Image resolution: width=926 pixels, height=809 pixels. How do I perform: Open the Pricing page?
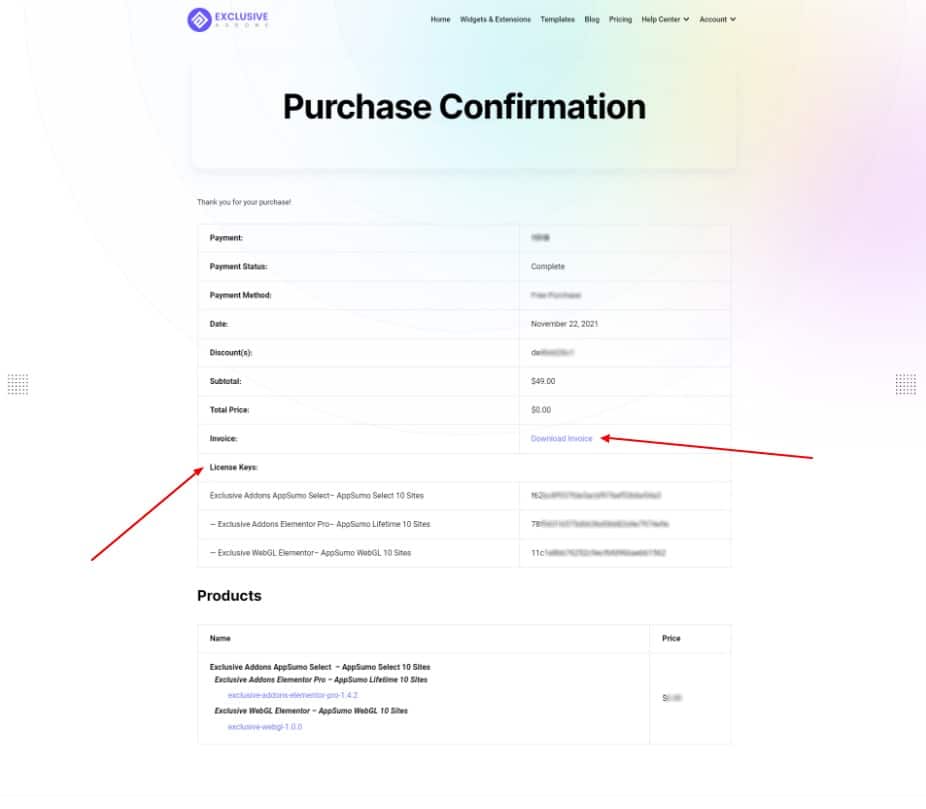point(620,19)
